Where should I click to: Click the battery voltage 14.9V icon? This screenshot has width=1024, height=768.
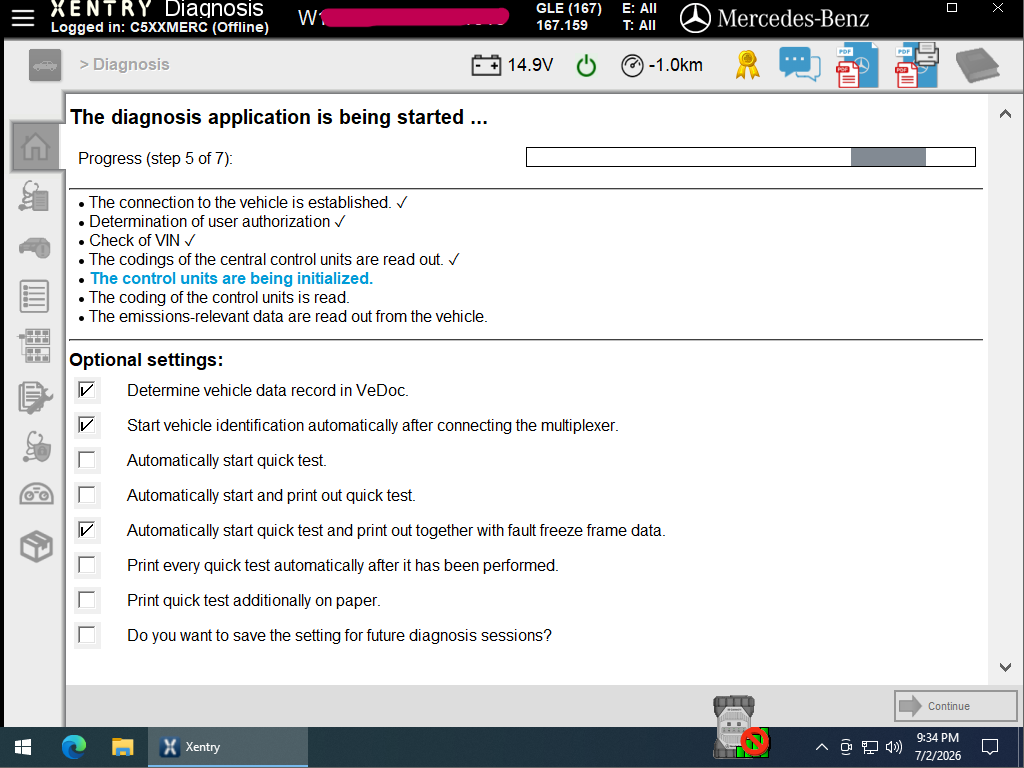[486, 65]
